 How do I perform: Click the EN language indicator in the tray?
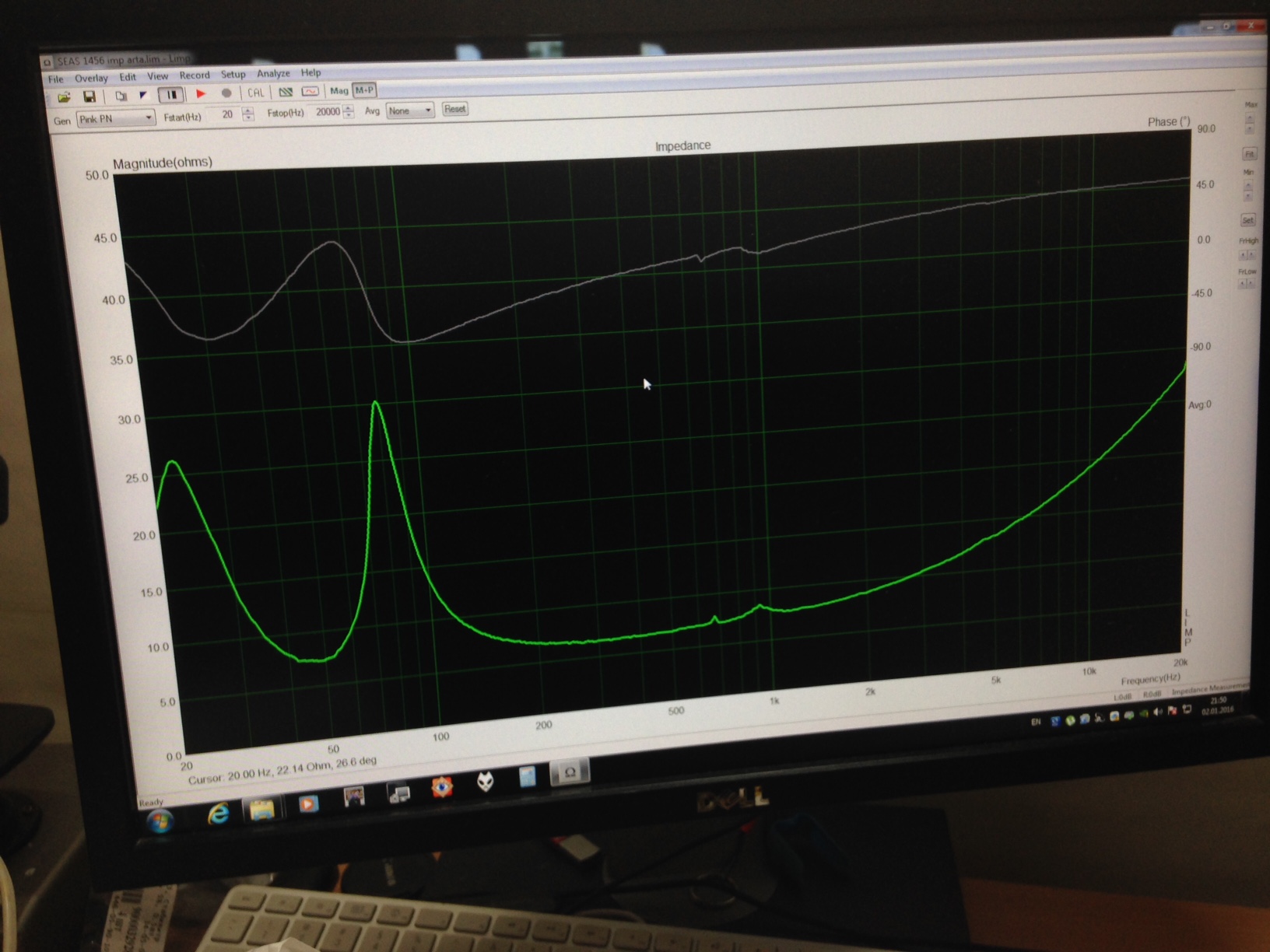(x=1036, y=722)
